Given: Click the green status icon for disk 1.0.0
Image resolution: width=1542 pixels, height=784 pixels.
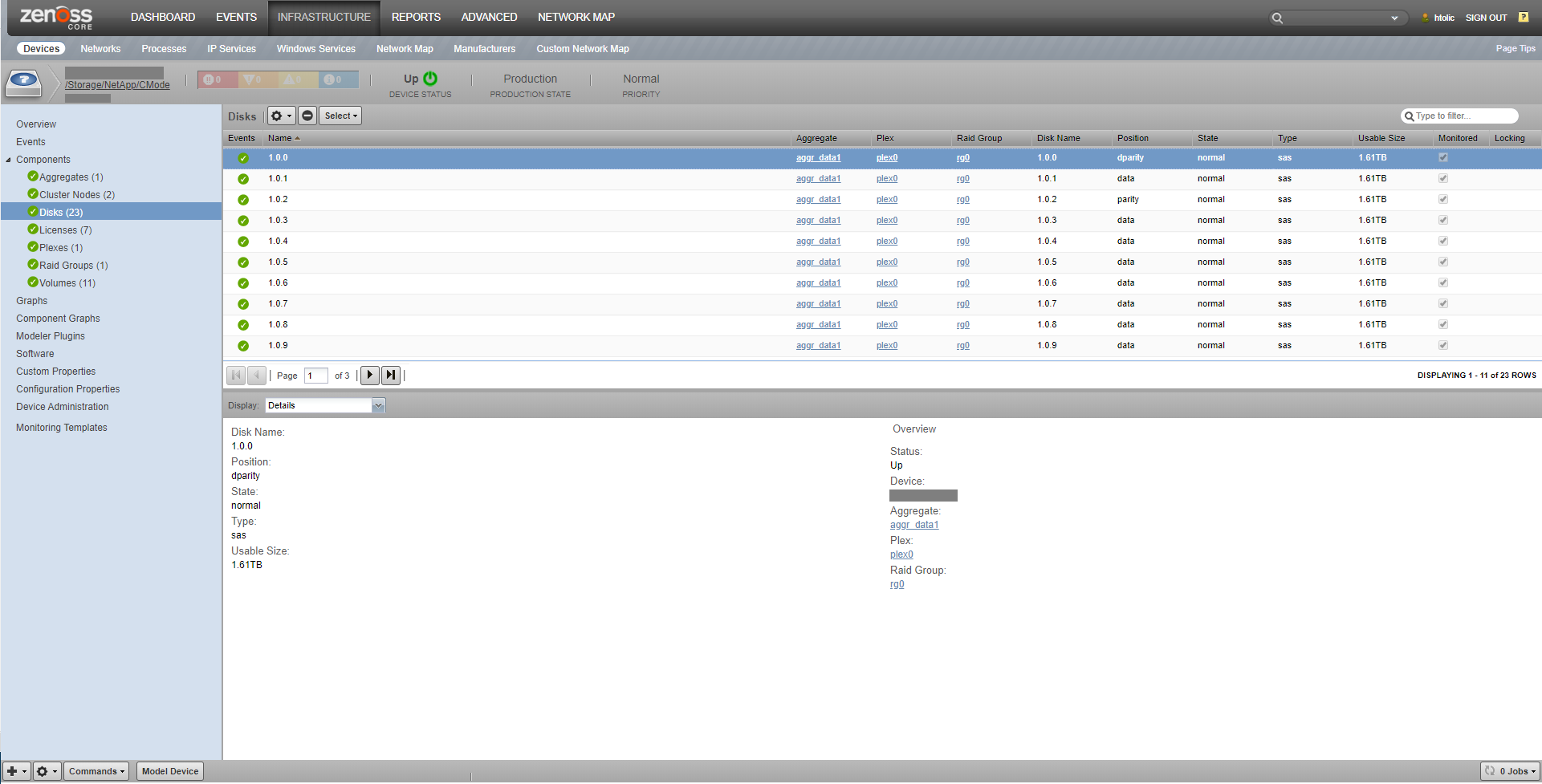Looking at the screenshot, I should coord(243,158).
